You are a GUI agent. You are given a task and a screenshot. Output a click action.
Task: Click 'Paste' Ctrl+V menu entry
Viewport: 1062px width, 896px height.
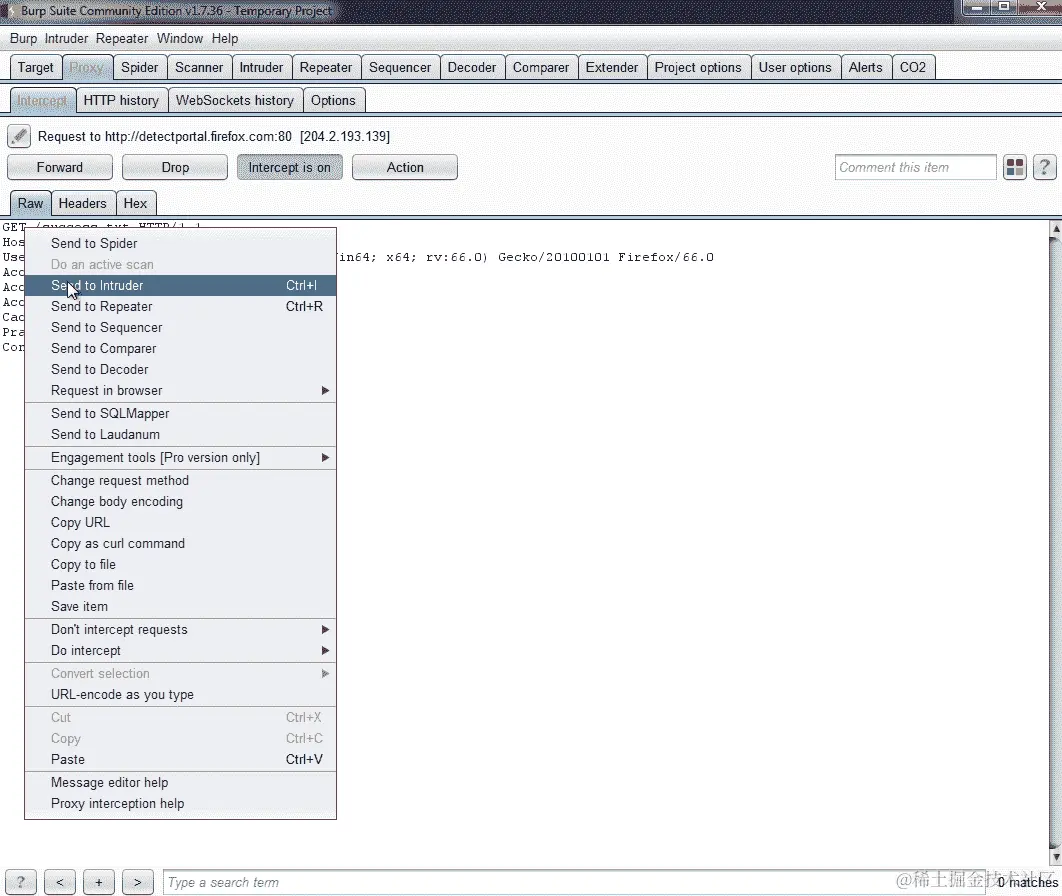[180, 759]
